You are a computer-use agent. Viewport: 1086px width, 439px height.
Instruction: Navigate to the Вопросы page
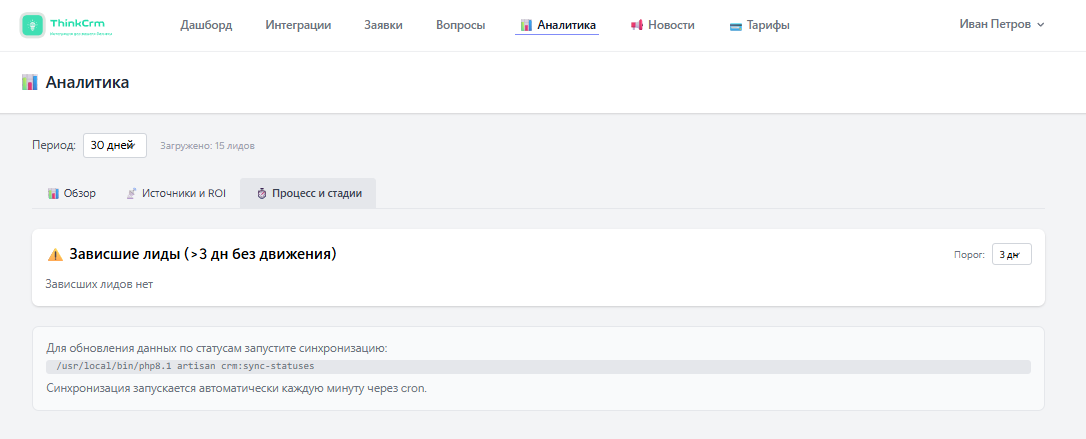tap(461, 26)
